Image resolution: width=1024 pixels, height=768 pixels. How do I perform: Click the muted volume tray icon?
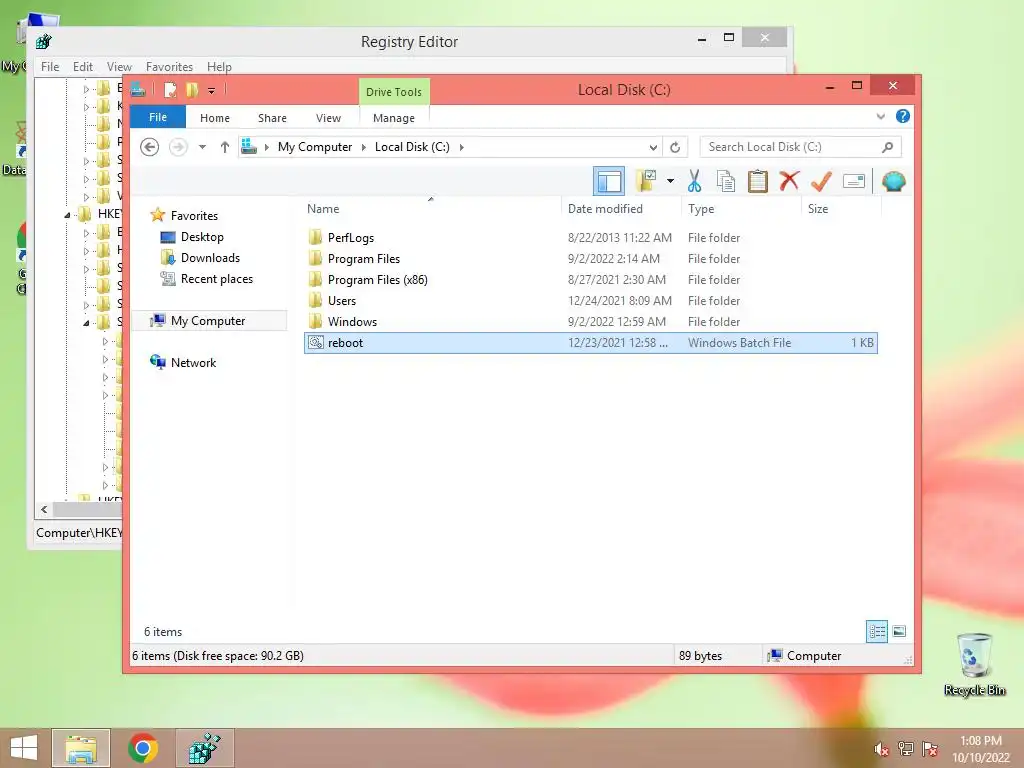pos(881,749)
